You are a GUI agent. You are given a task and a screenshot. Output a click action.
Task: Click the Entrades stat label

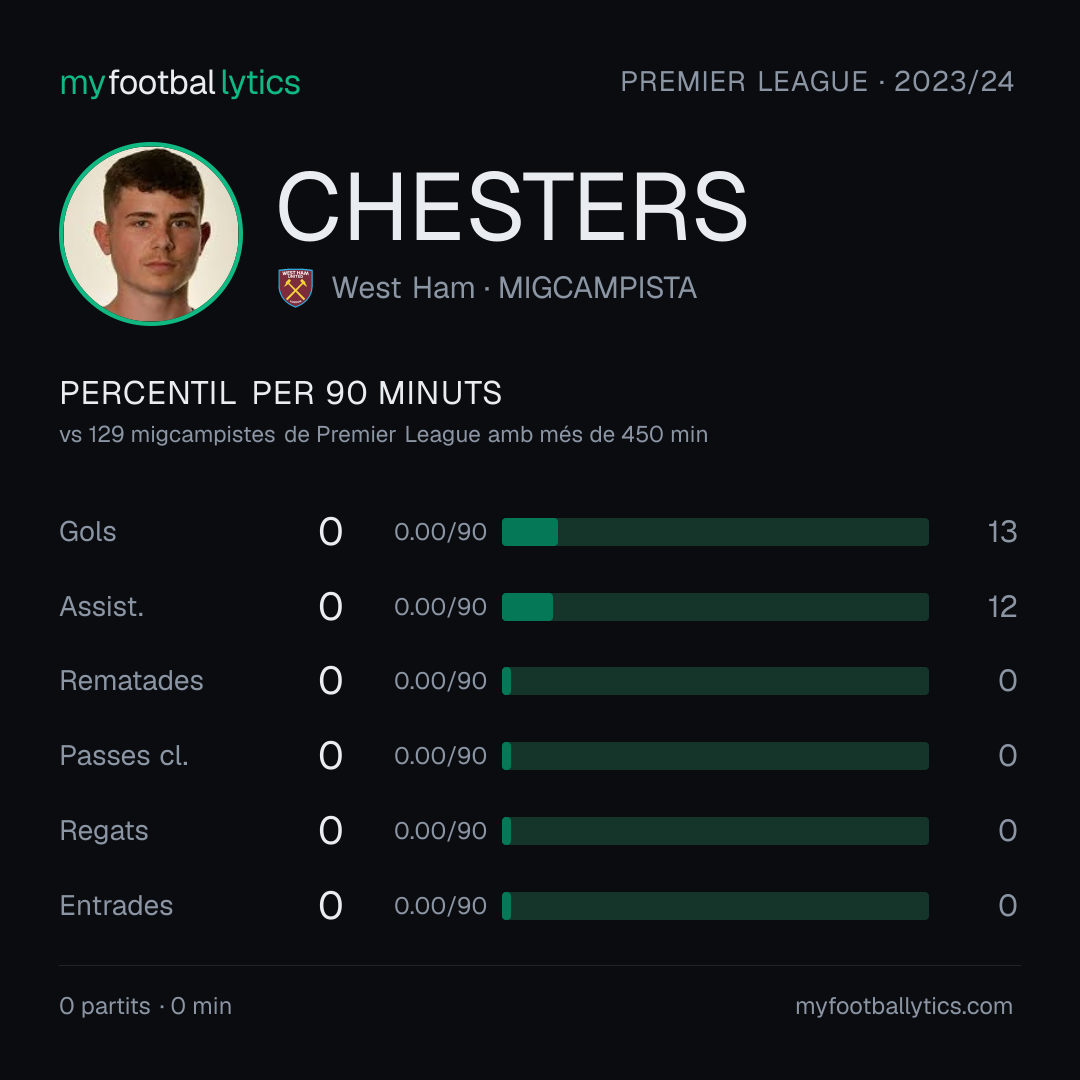click(x=116, y=906)
